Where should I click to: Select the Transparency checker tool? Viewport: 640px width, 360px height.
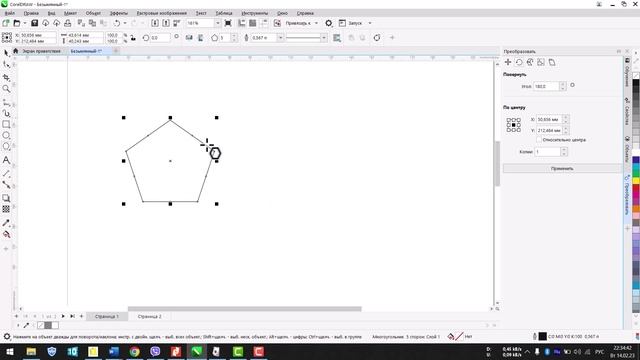(6, 209)
